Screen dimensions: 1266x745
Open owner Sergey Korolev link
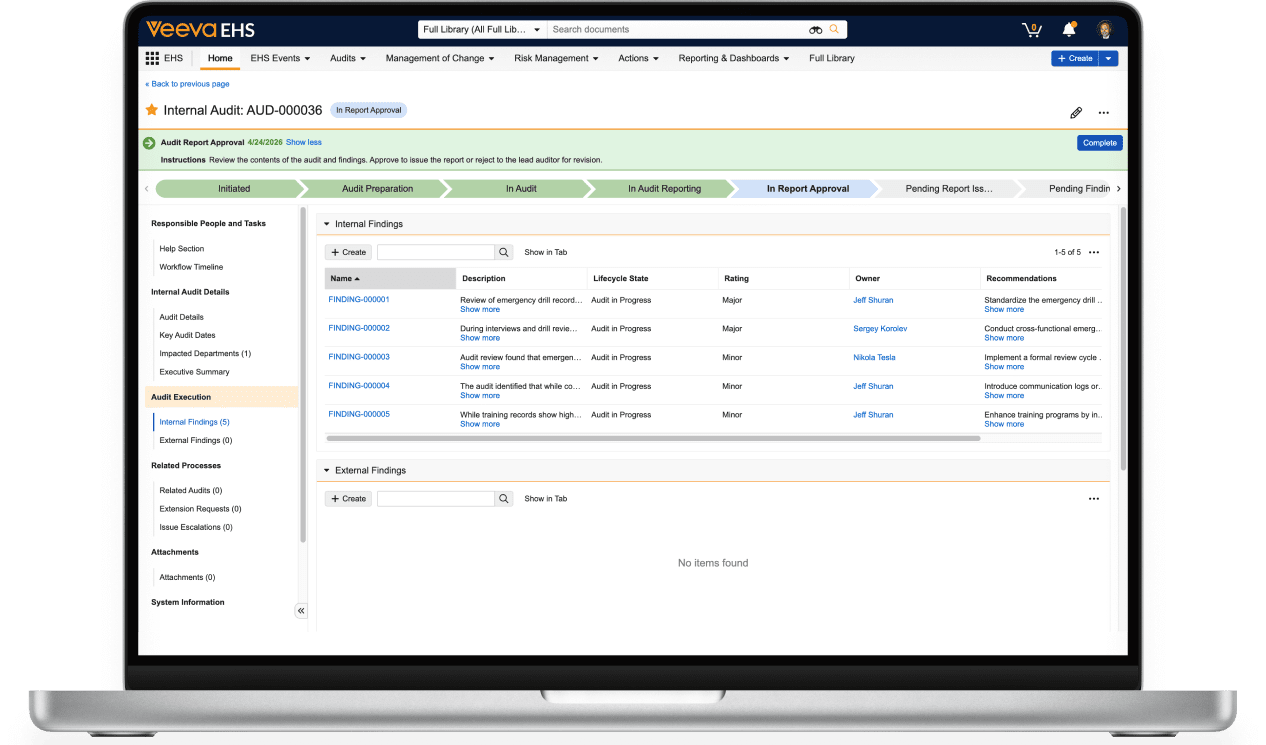pos(880,328)
